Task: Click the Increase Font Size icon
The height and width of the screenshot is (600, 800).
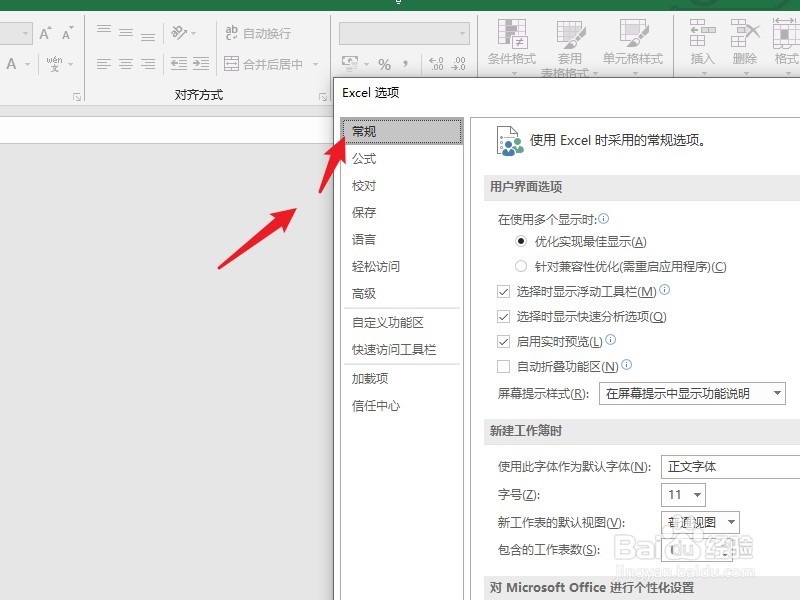Action: (45, 33)
